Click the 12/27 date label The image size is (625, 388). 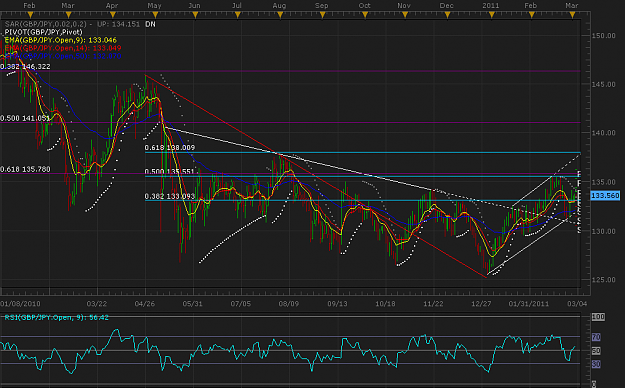point(481,304)
